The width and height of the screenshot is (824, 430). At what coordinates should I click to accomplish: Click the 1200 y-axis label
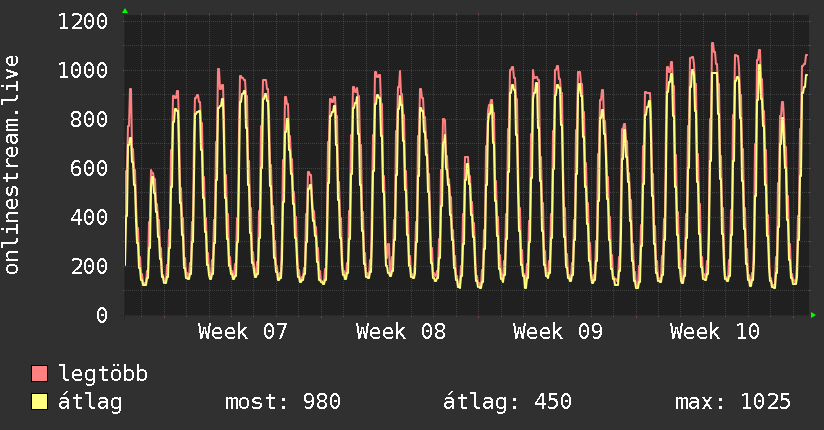tap(83, 22)
